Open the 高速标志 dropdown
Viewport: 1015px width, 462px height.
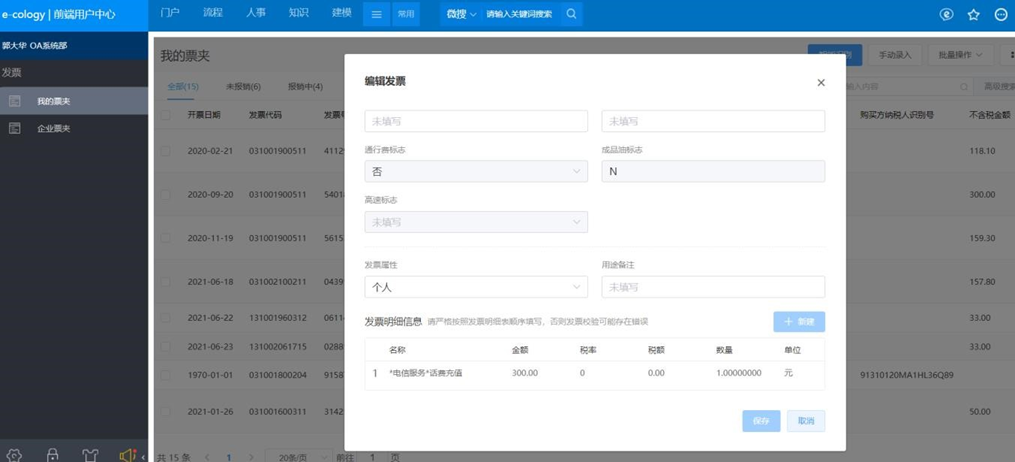[476, 222]
